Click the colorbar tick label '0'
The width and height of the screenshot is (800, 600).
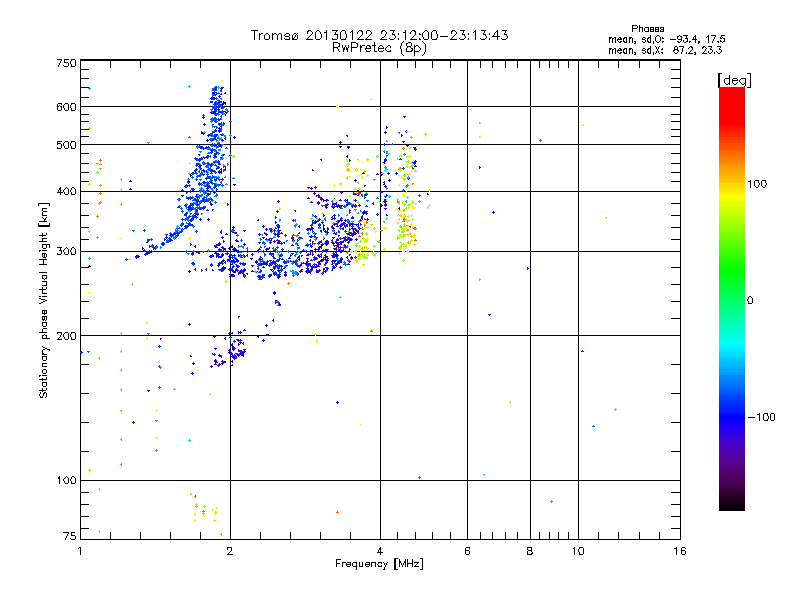click(750, 300)
